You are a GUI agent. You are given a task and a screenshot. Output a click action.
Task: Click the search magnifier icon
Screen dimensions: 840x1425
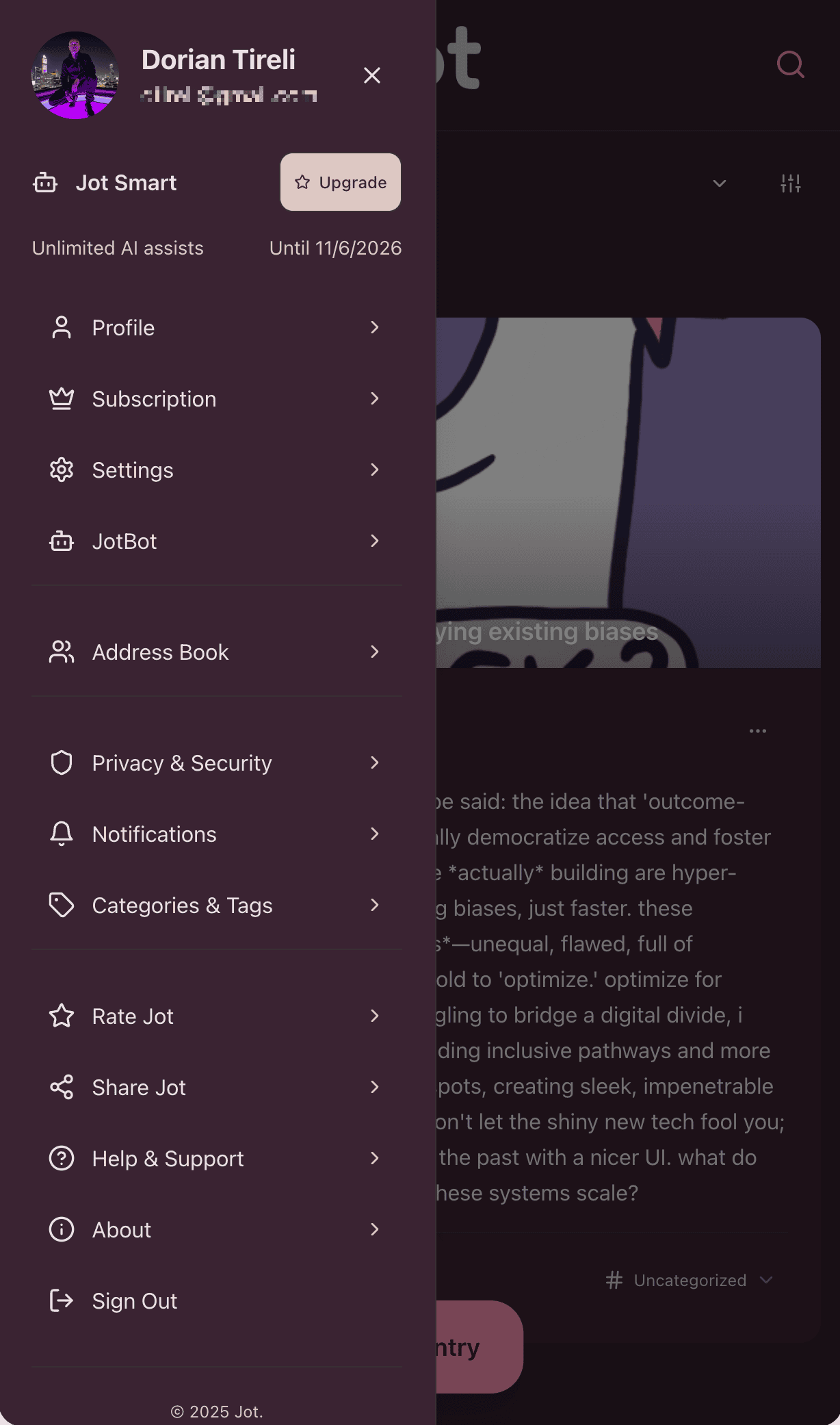pyautogui.click(x=790, y=65)
